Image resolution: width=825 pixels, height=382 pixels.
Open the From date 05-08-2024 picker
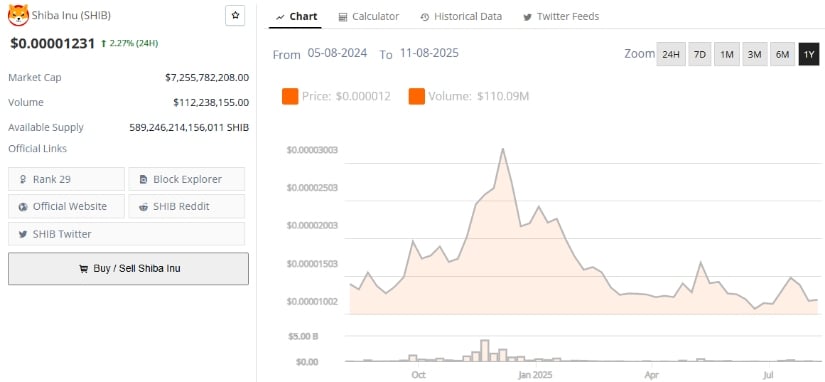coord(337,53)
